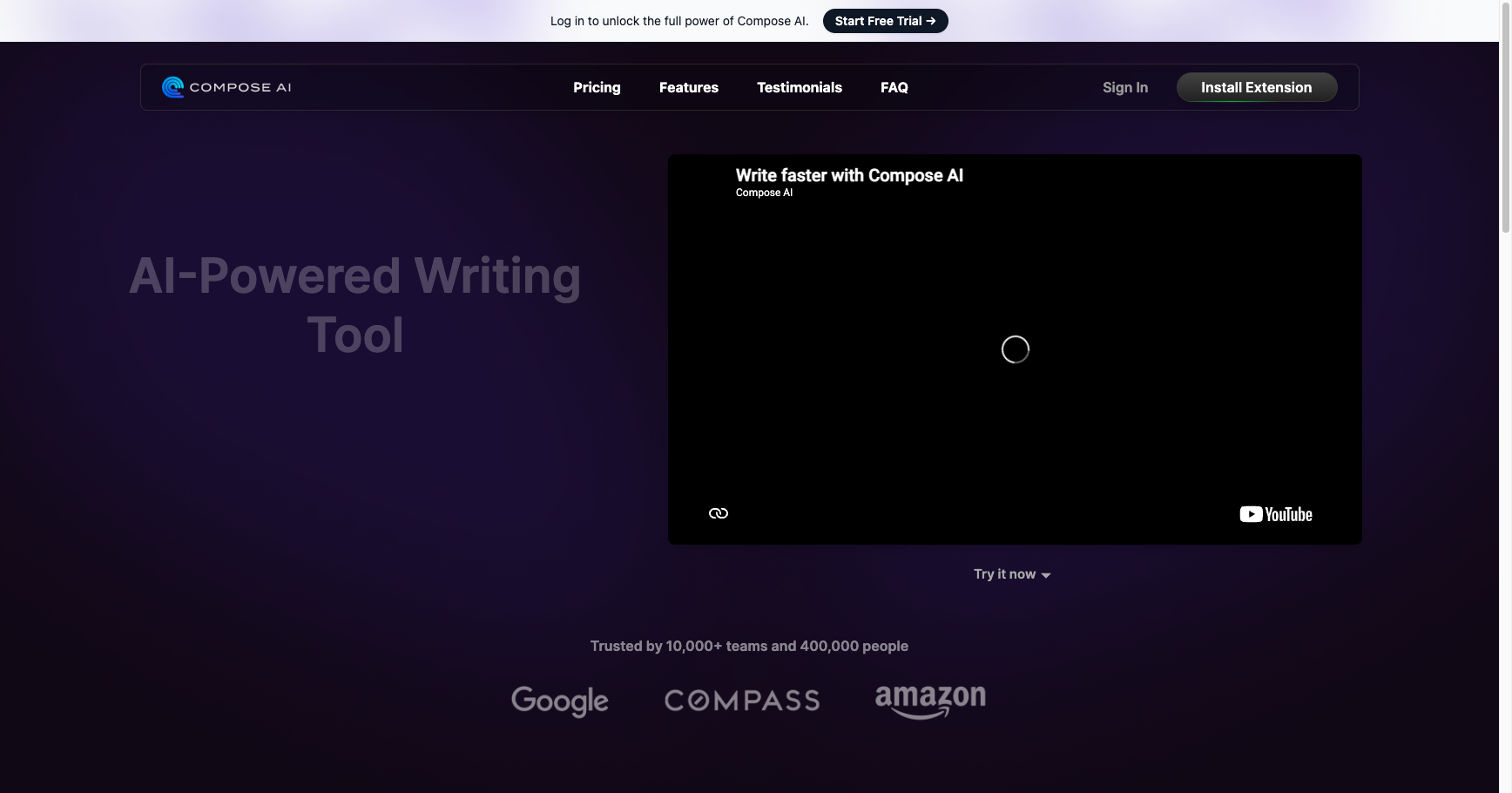Click the loading spinner in the video

click(1015, 349)
